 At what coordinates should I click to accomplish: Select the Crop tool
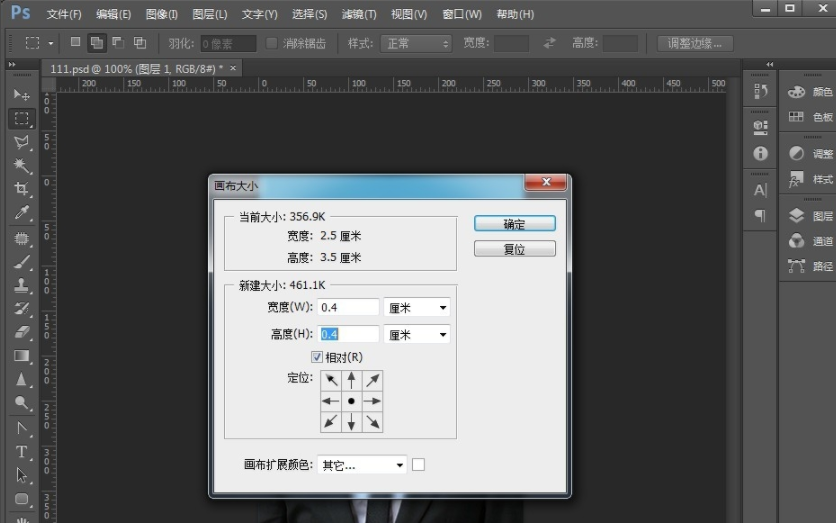(21, 189)
